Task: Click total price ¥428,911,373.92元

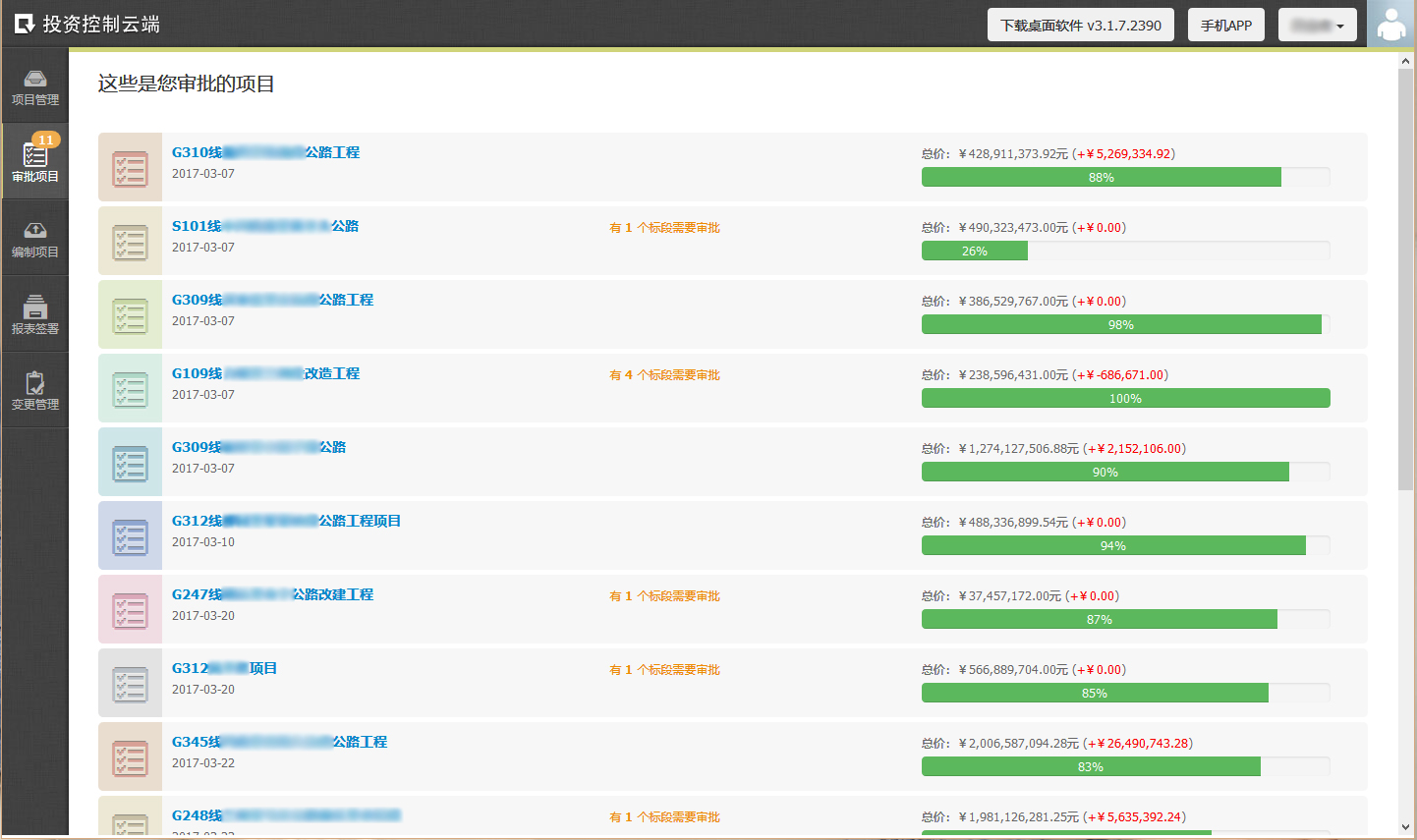Action: (x=1013, y=154)
